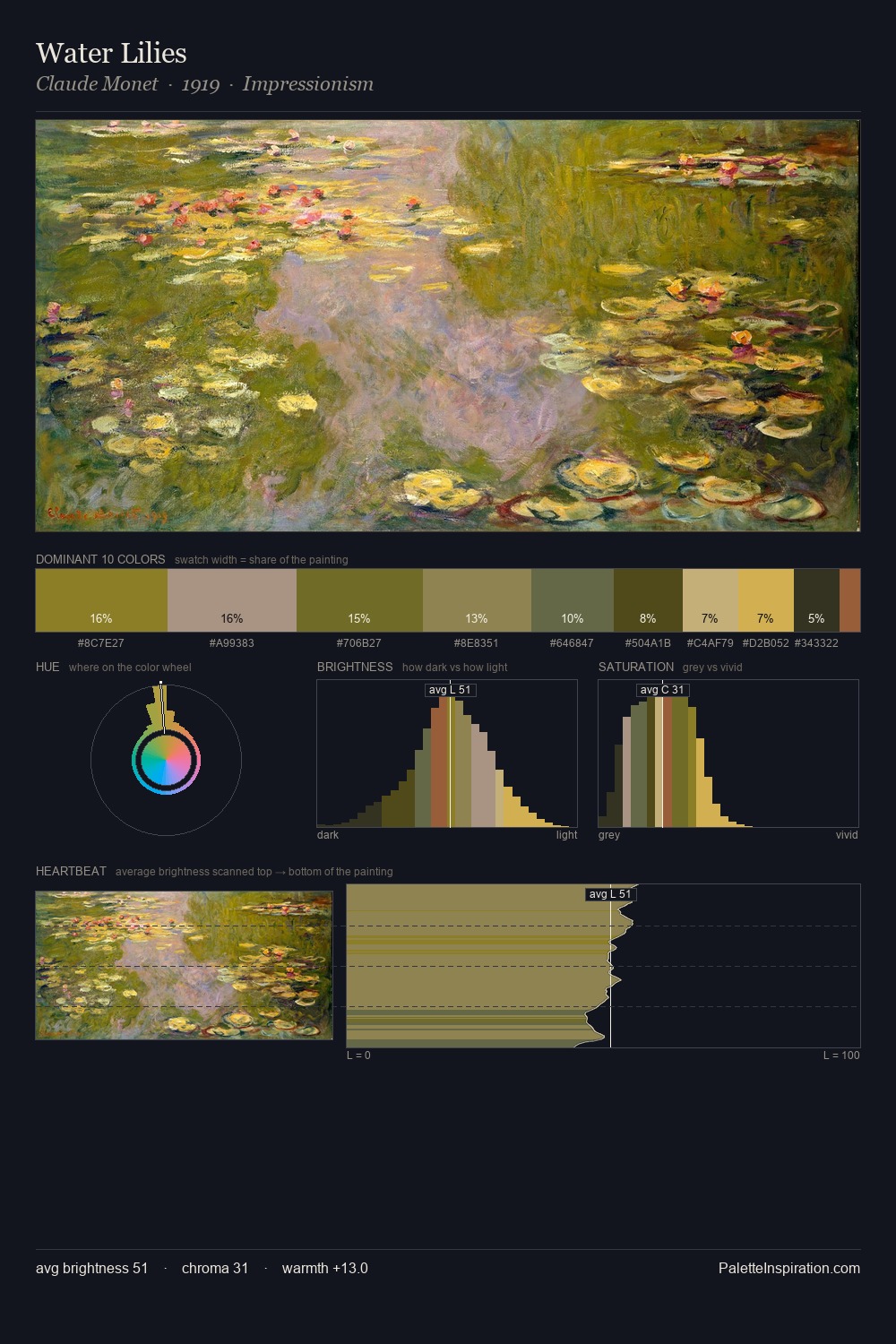Click the 'HUE' section heading
Image resolution: width=896 pixels, height=1344 pixels.
coord(47,667)
